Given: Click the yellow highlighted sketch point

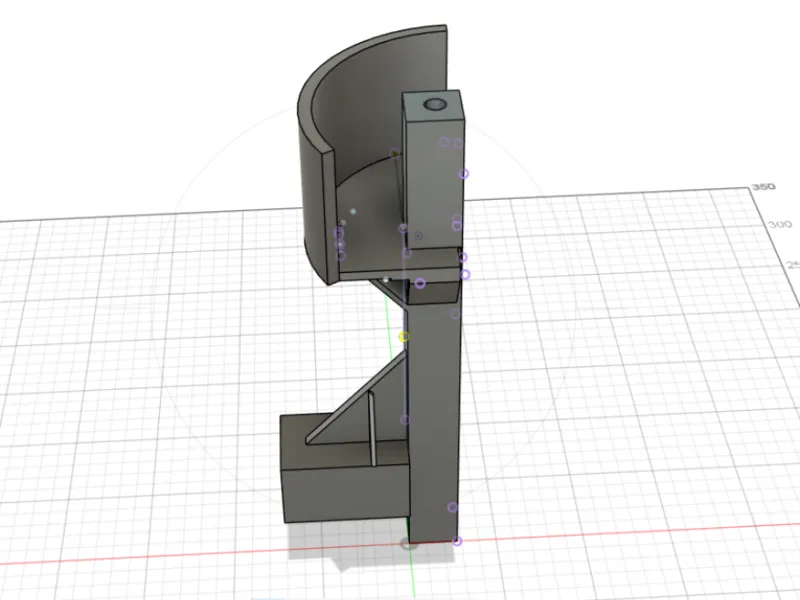Looking at the screenshot, I should click(x=404, y=337).
